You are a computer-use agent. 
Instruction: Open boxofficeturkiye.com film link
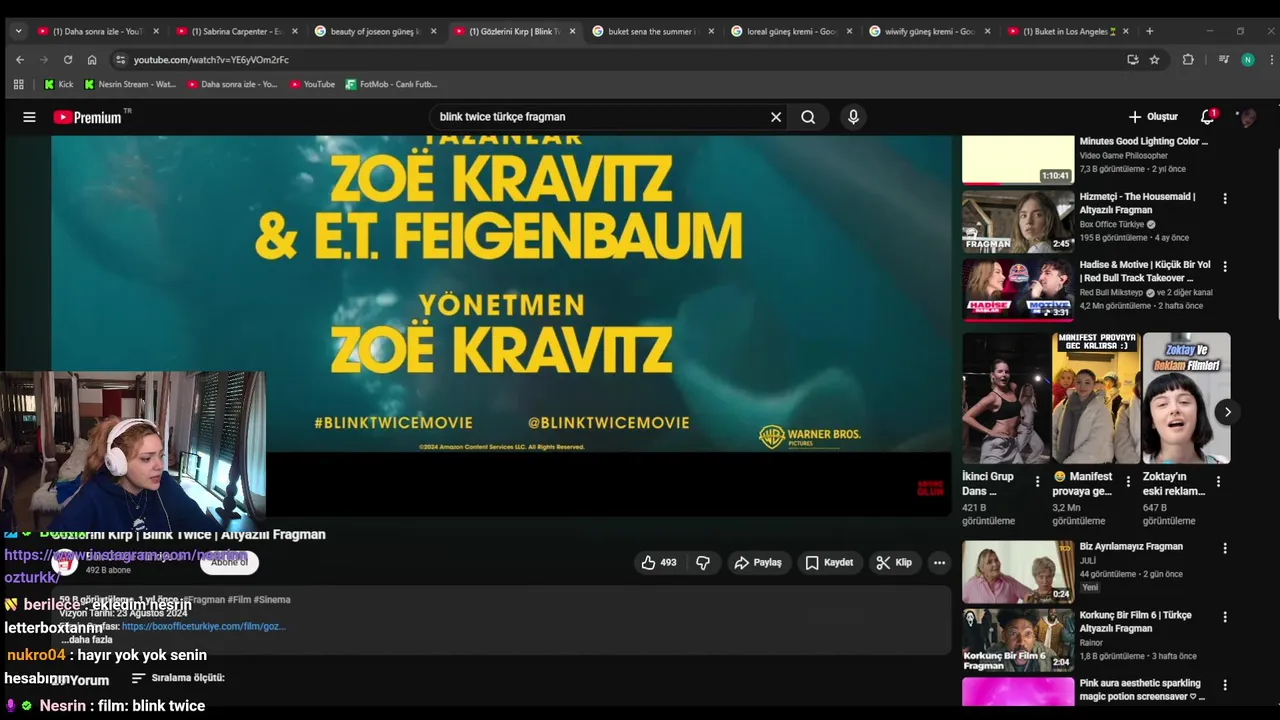coord(204,626)
